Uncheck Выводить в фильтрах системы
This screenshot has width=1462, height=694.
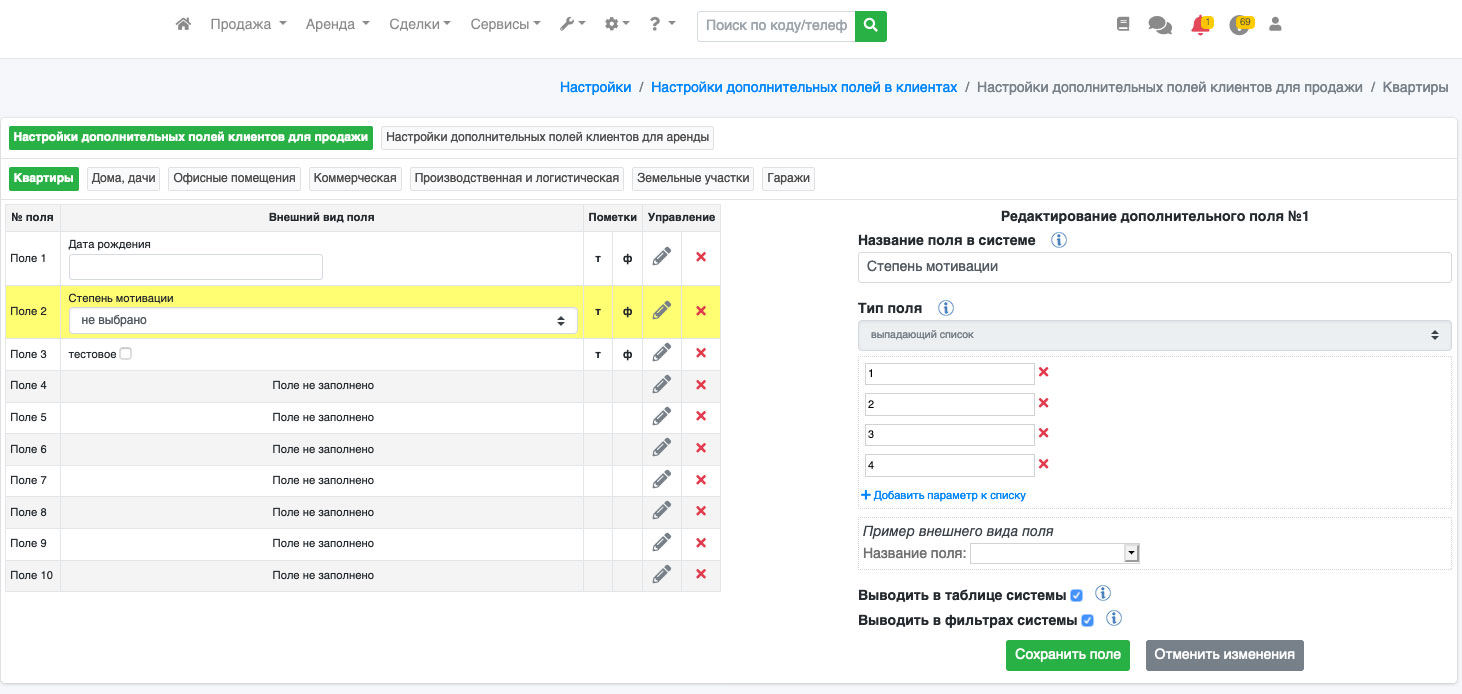1087,620
